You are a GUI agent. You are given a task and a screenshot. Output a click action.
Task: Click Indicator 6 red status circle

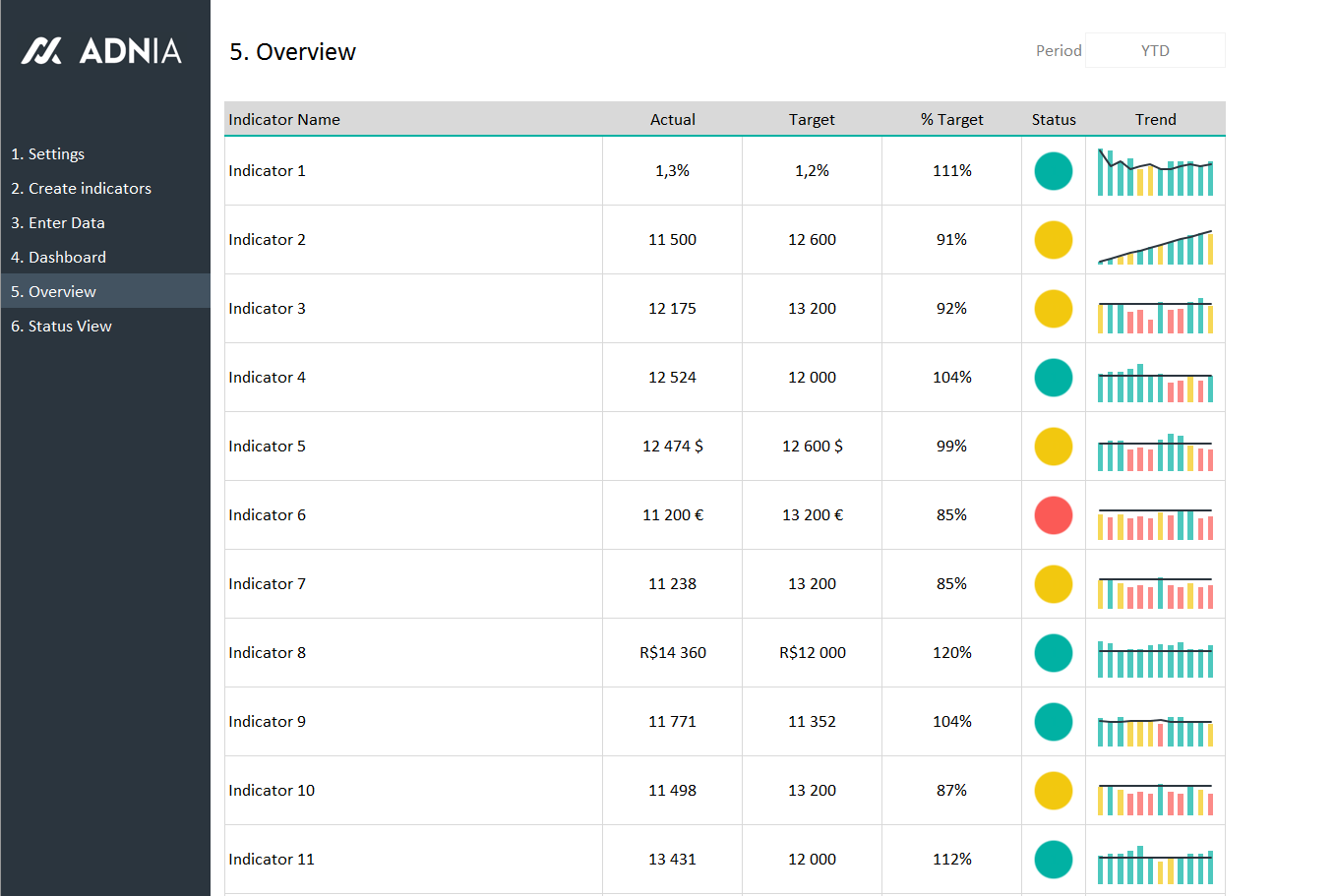coord(1053,515)
